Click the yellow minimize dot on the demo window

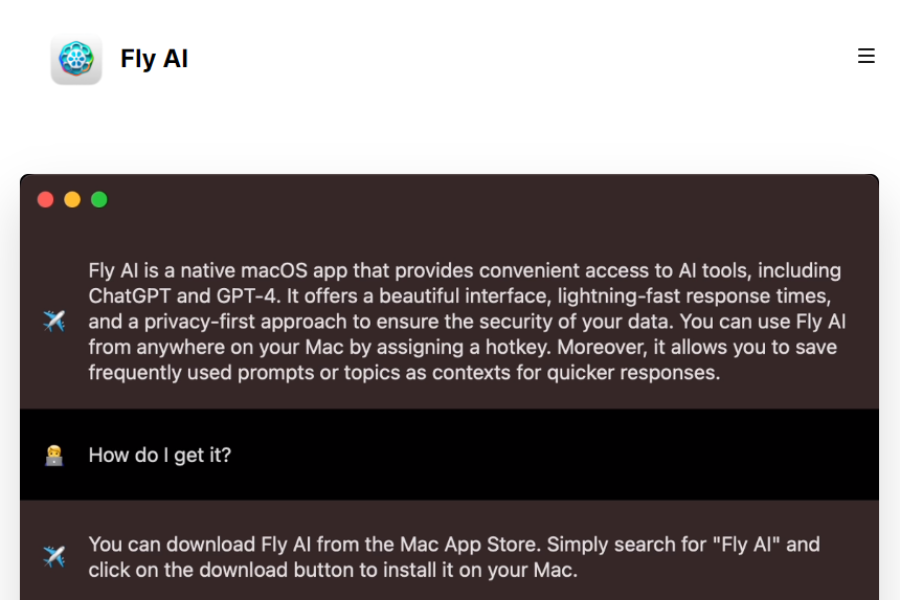(x=72, y=199)
